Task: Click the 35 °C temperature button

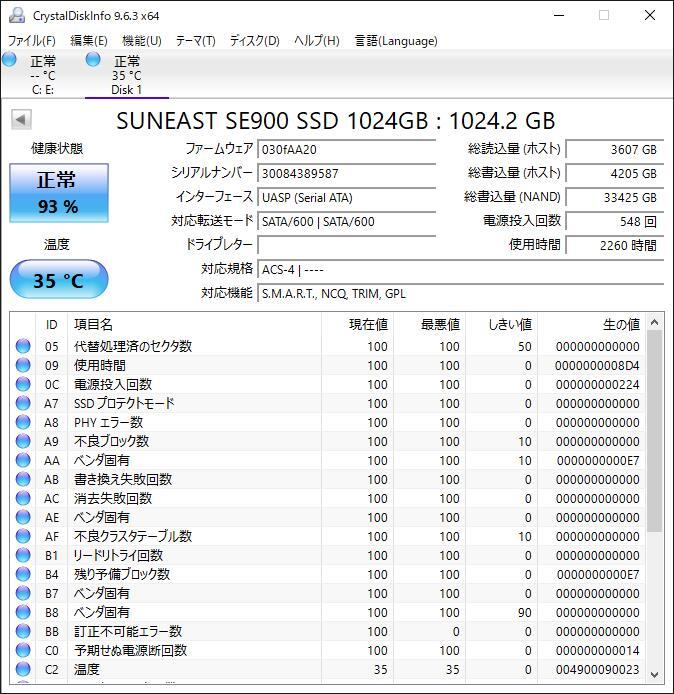Action: coord(59,280)
